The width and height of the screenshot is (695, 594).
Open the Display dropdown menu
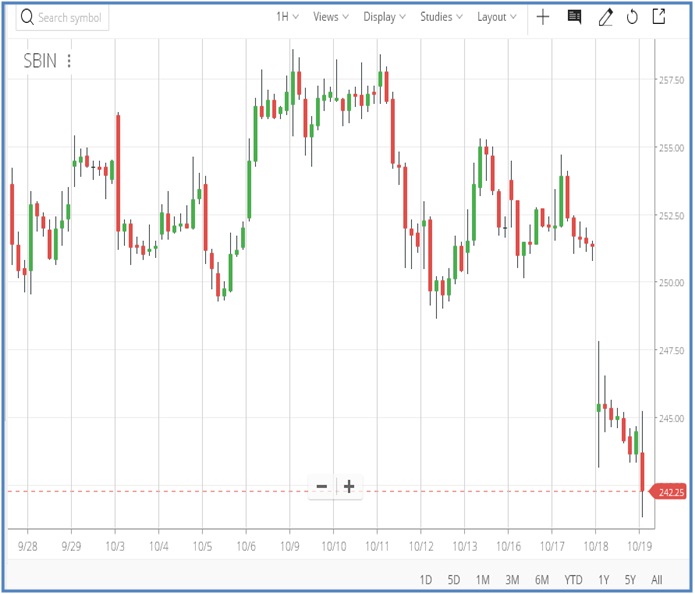[x=384, y=17]
